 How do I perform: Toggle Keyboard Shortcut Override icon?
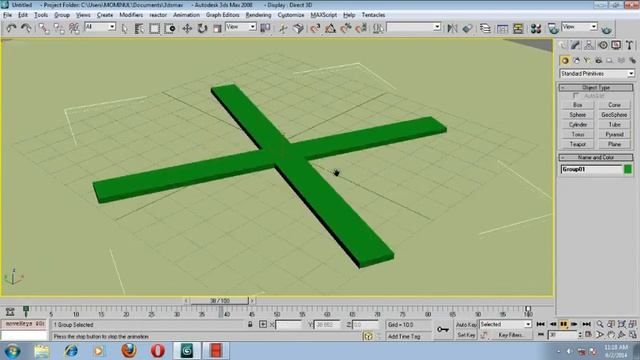tap(298, 28)
